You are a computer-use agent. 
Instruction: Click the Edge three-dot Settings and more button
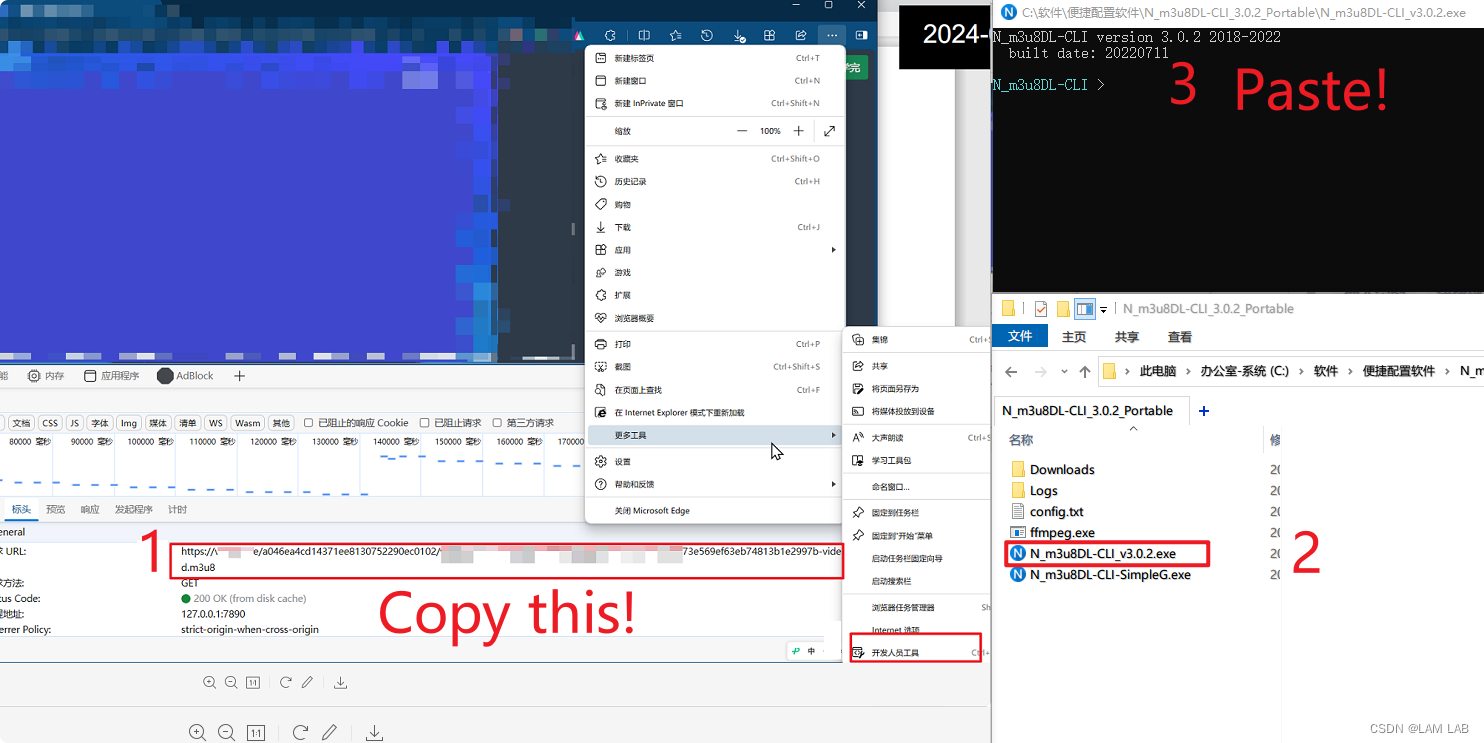tap(832, 35)
